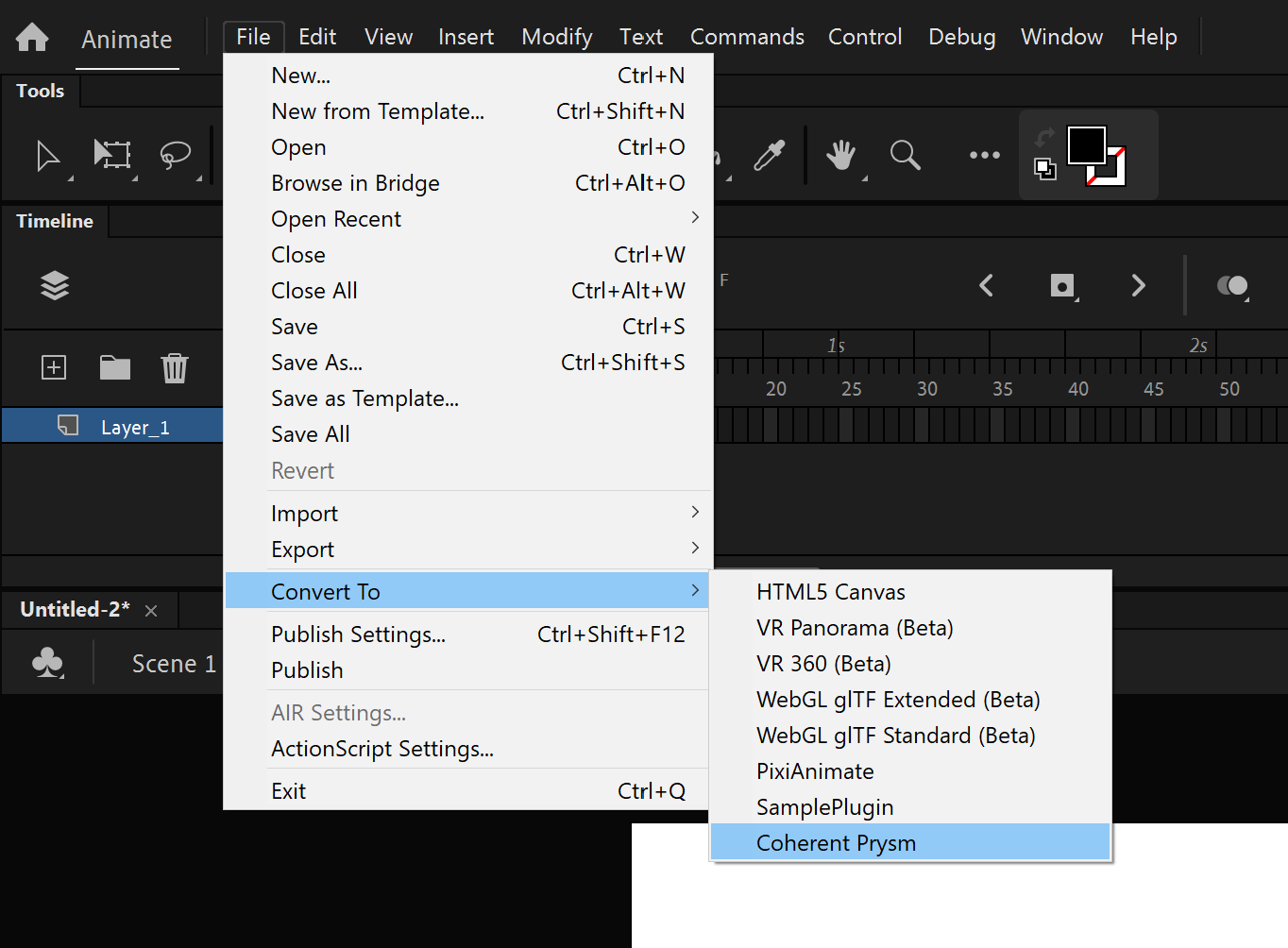Screen dimensions: 1288x948
Task: Click the Animate workspace label
Action: click(127, 40)
